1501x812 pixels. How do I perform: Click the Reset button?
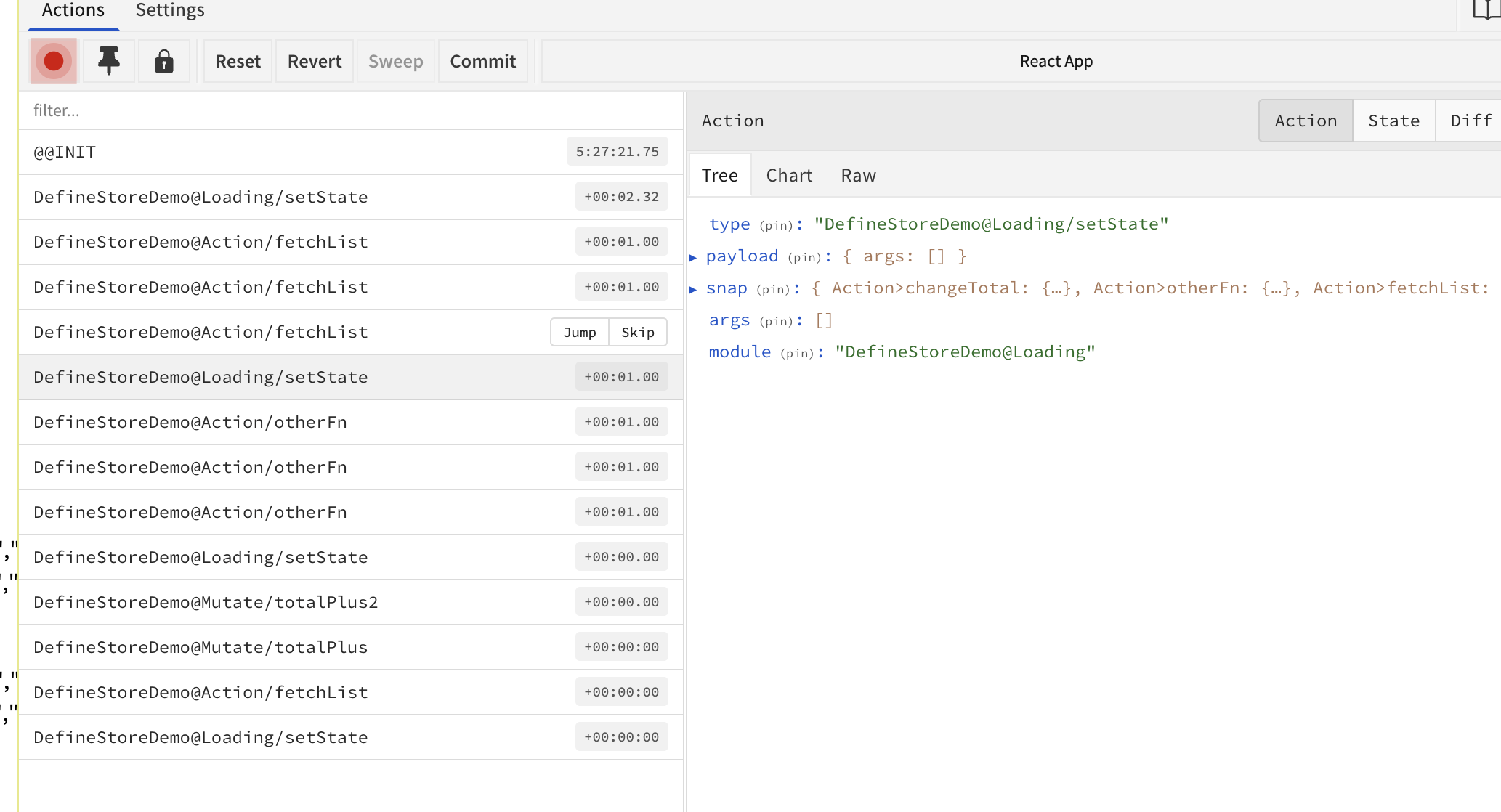pyautogui.click(x=238, y=62)
